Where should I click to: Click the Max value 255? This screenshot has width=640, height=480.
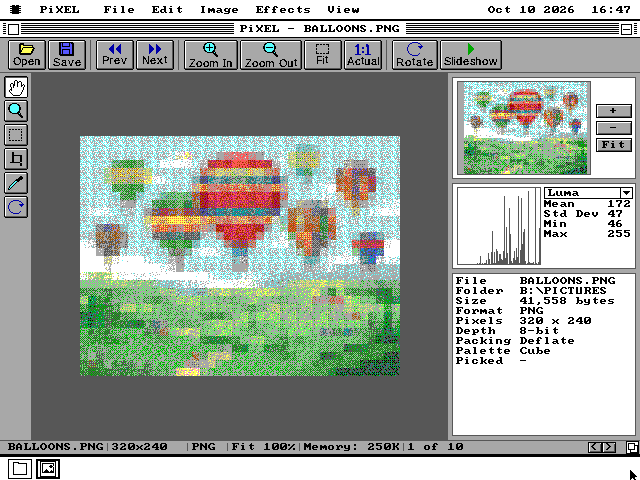click(x=619, y=234)
